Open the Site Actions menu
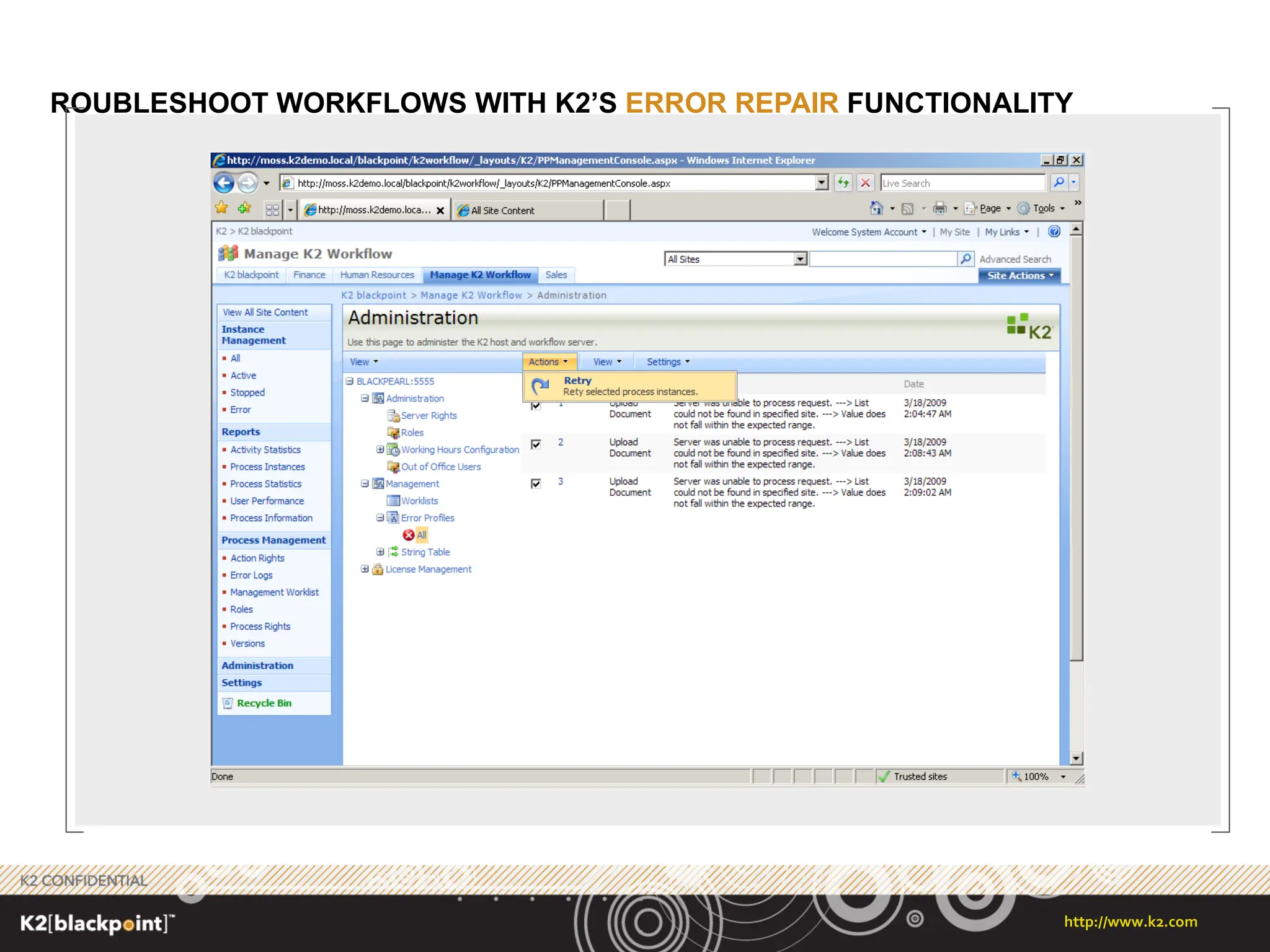 [1019, 276]
